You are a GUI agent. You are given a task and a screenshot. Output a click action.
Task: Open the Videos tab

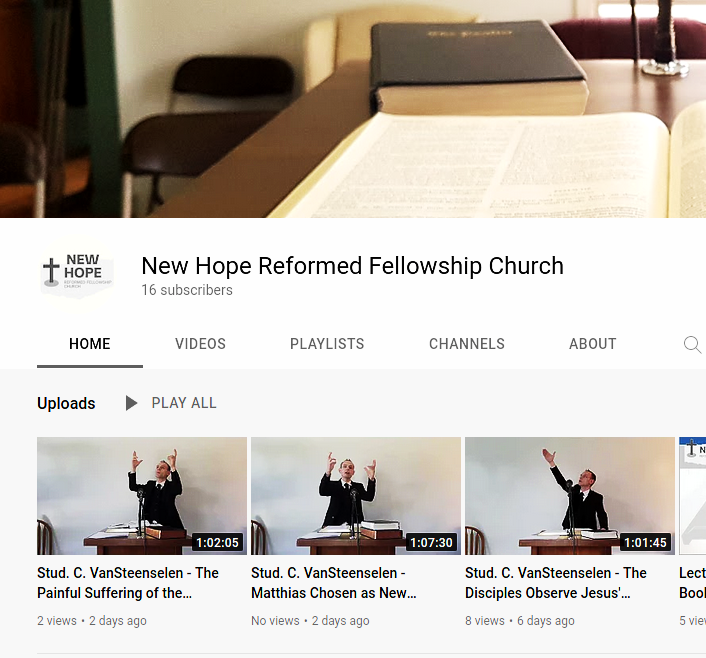(200, 344)
